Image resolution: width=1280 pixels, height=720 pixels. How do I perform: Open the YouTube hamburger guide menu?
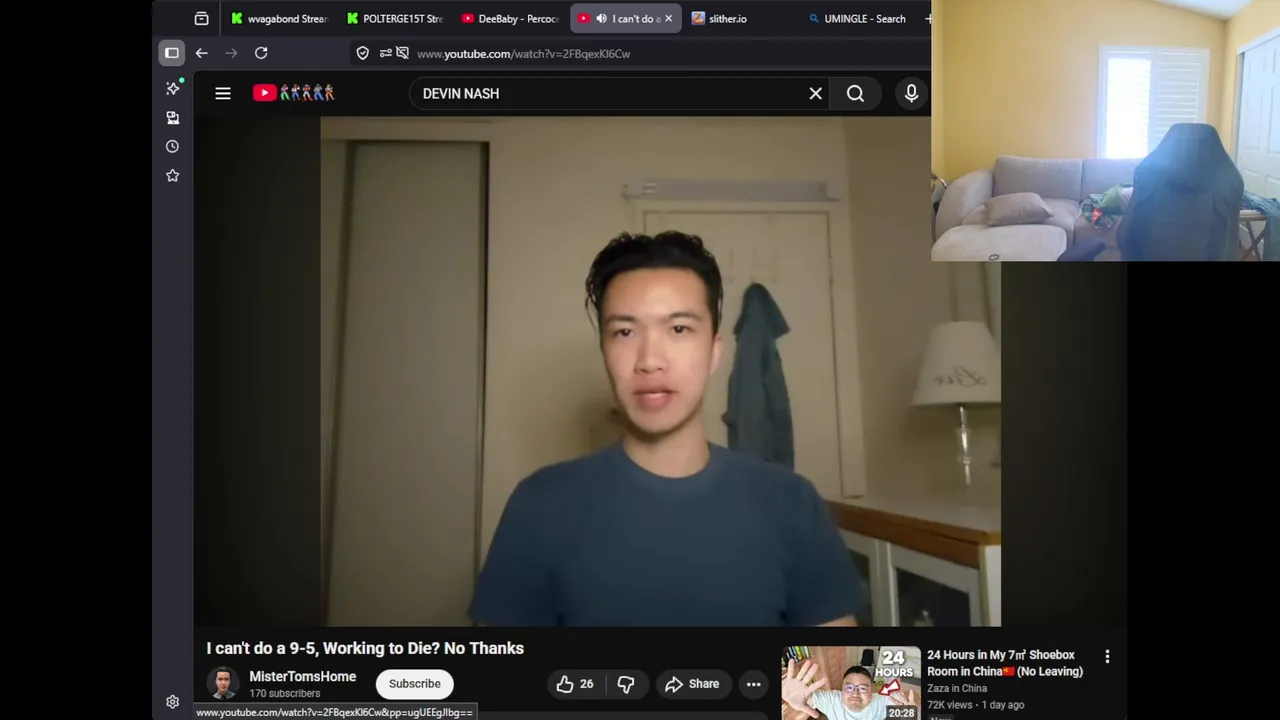pyautogui.click(x=223, y=93)
